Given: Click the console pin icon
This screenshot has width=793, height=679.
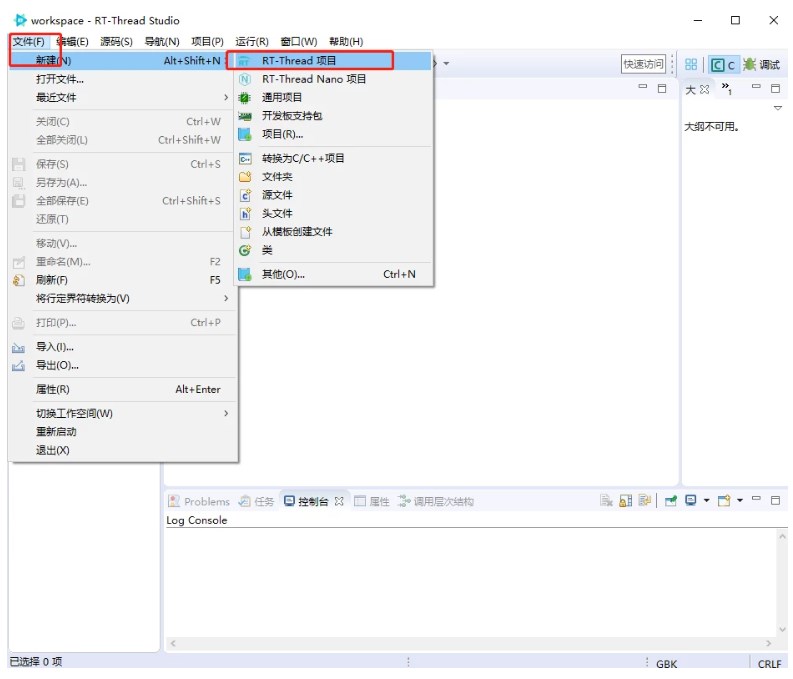Looking at the screenshot, I should point(671,501).
